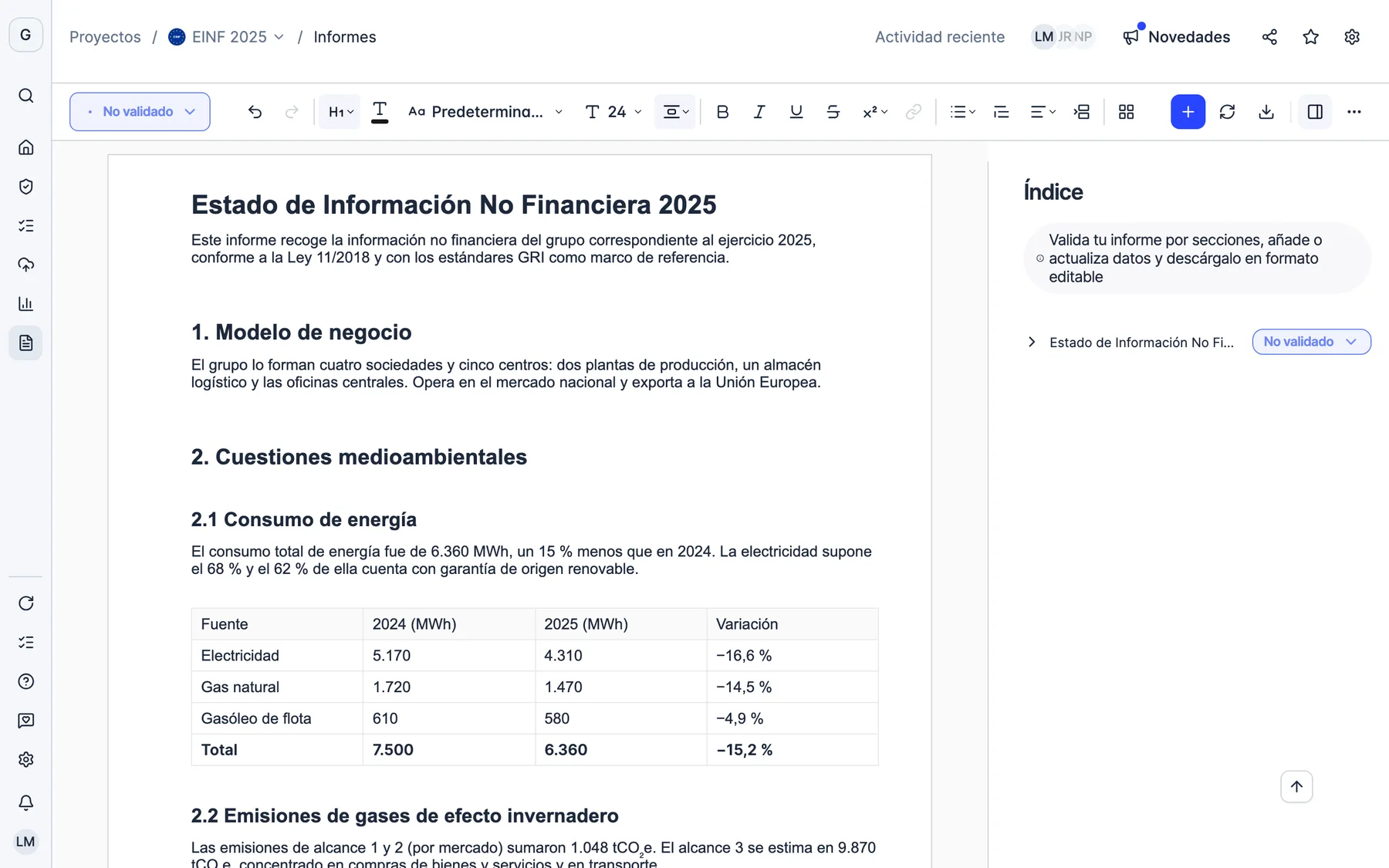Click the refresh data icon in toolbar
This screenshot has height=868, width=1389.
(1227, 112)
